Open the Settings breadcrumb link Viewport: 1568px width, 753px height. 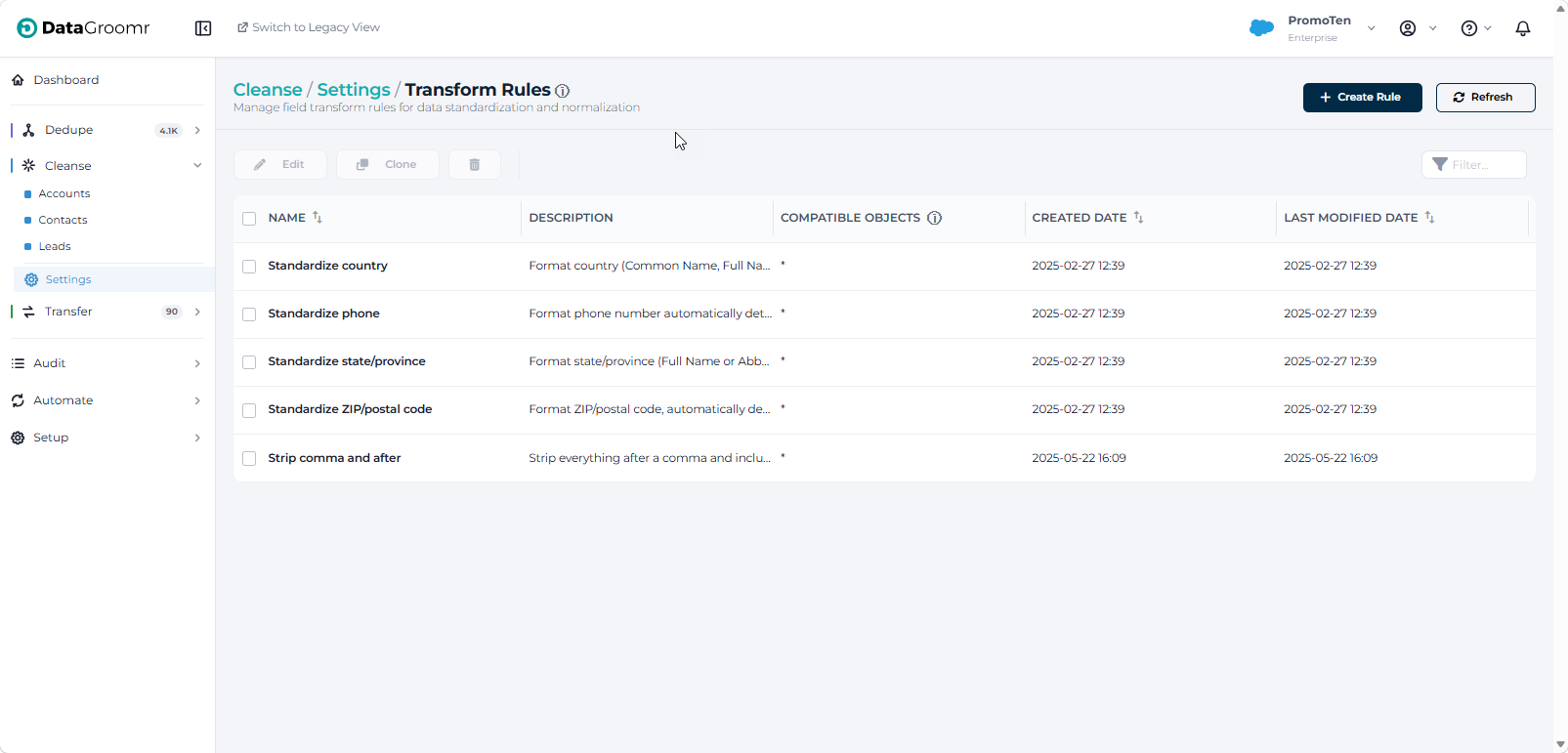click(354, 90)
